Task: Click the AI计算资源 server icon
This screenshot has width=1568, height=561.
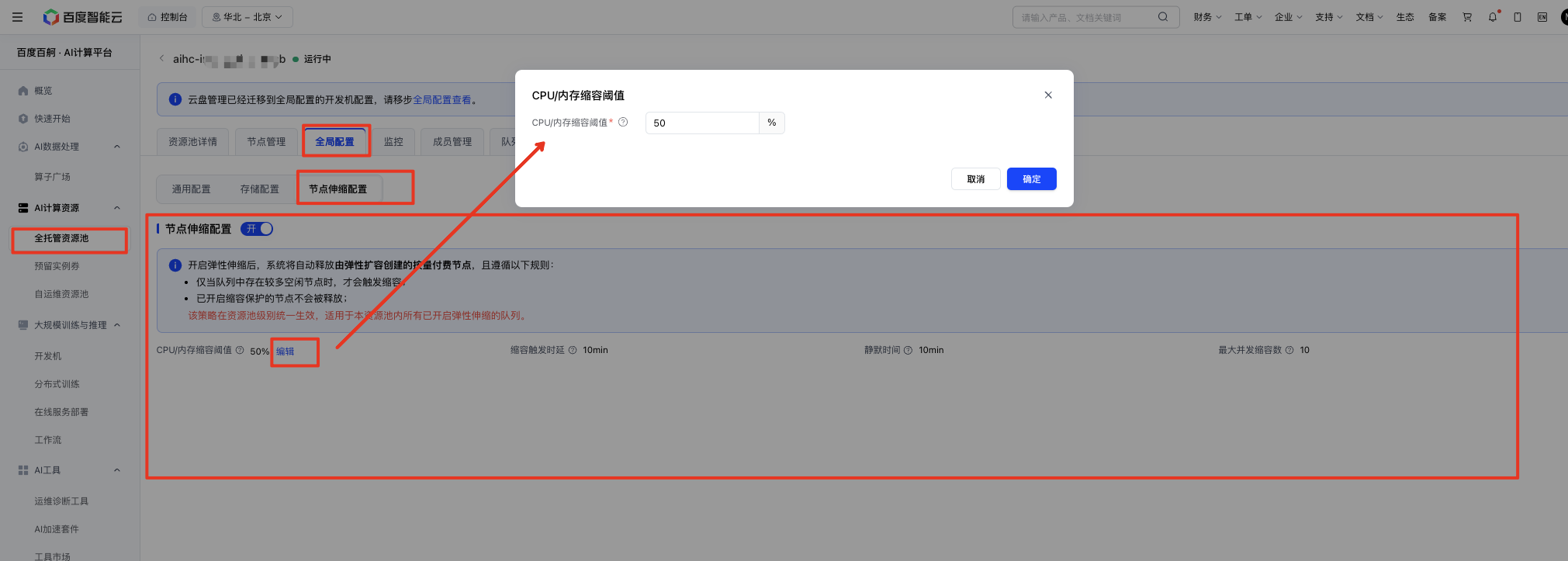Action: (x=23, y=208)
